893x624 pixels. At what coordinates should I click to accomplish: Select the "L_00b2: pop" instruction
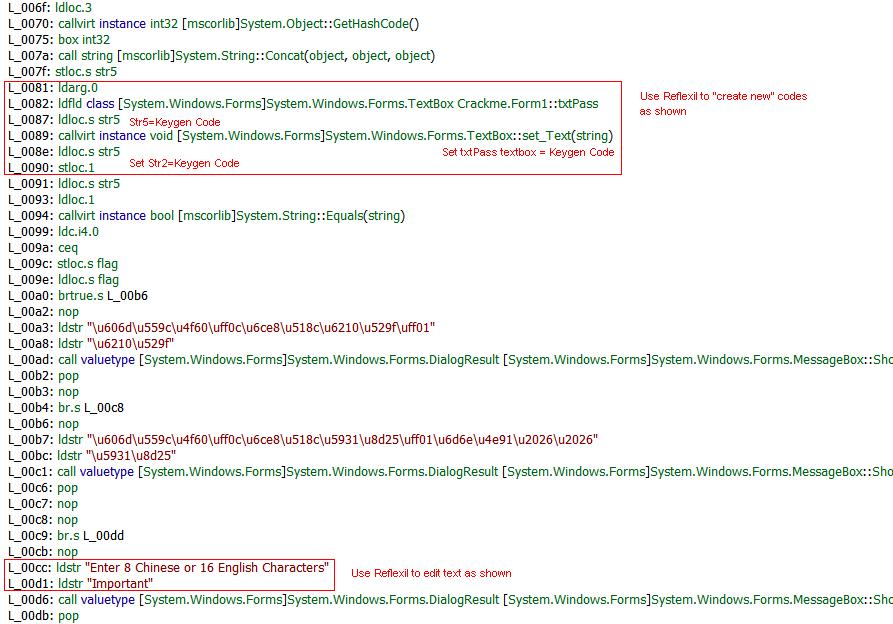click(43, 376)
